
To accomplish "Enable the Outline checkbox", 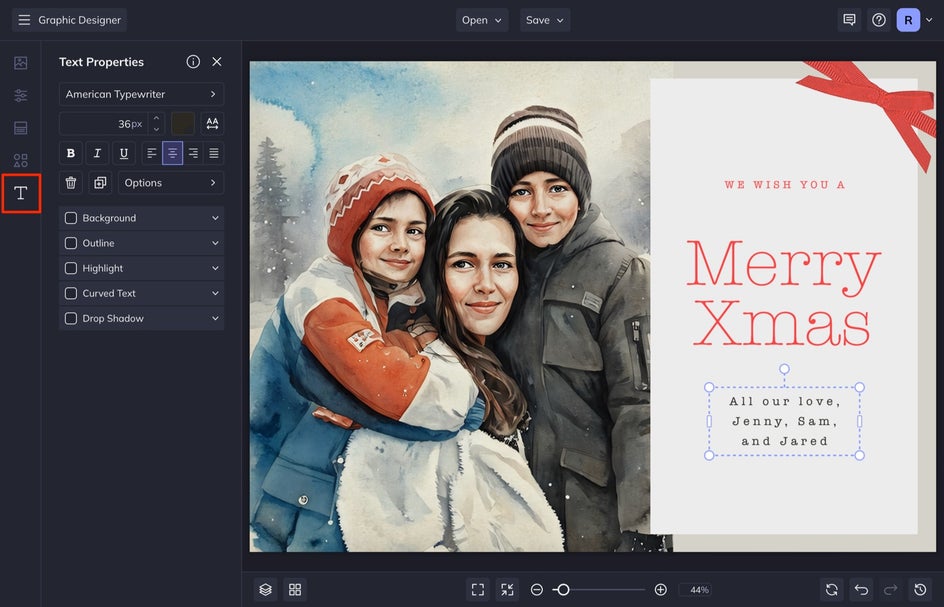I will [70, 243].
